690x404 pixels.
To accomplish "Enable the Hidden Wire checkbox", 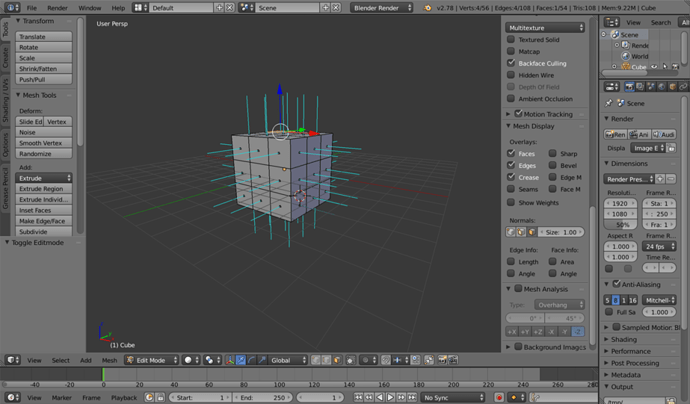I will (512, 75).
